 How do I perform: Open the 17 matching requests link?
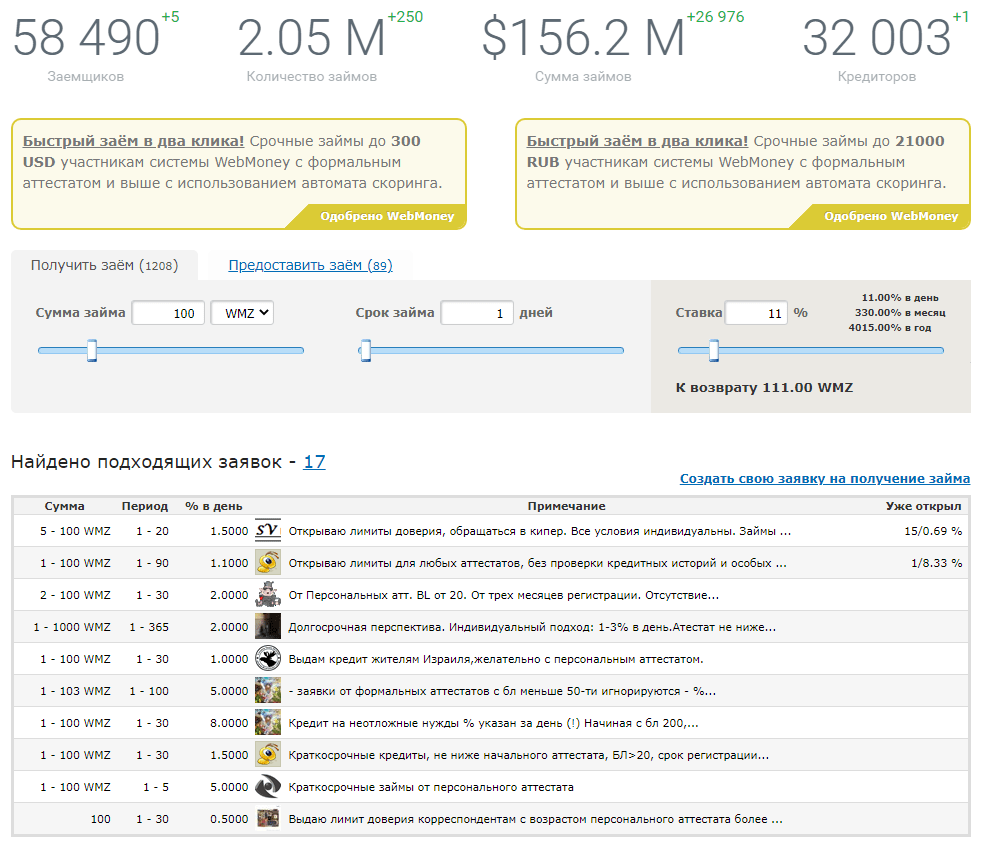[x=314, y=461]
